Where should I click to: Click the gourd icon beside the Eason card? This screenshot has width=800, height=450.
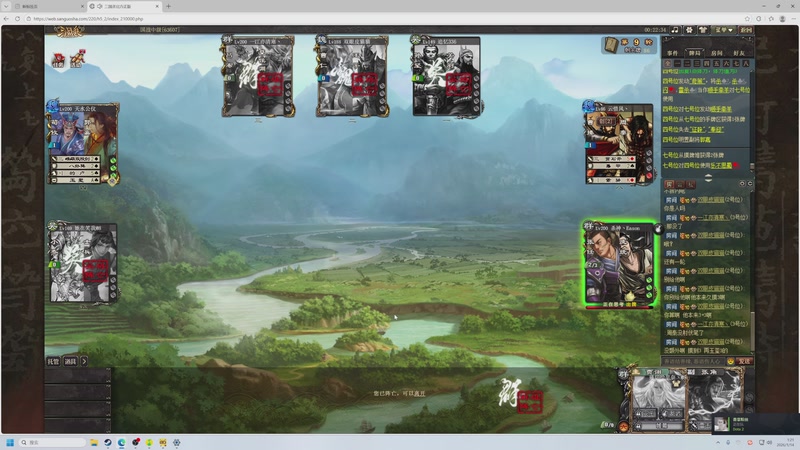pyautogui.click(x=659, y=229)
